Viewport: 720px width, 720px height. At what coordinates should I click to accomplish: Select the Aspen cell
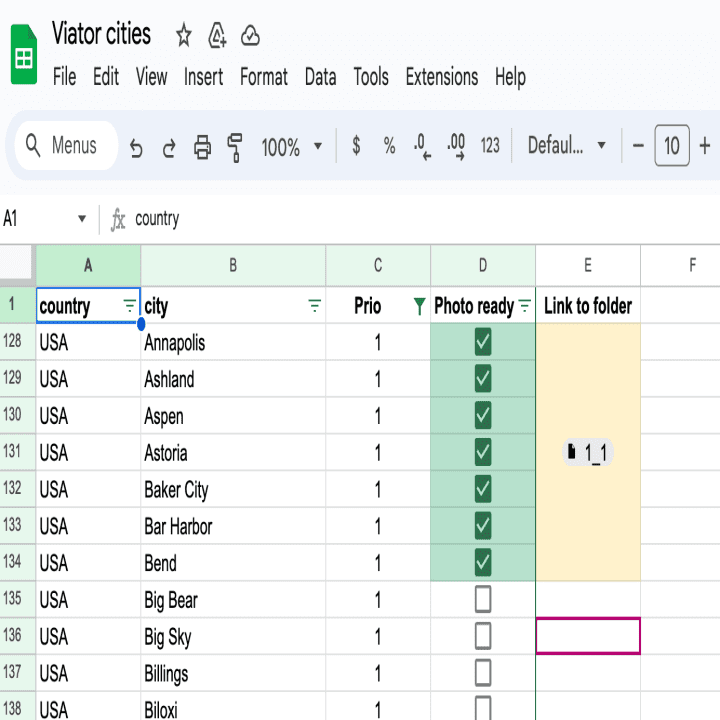point(233,416)
